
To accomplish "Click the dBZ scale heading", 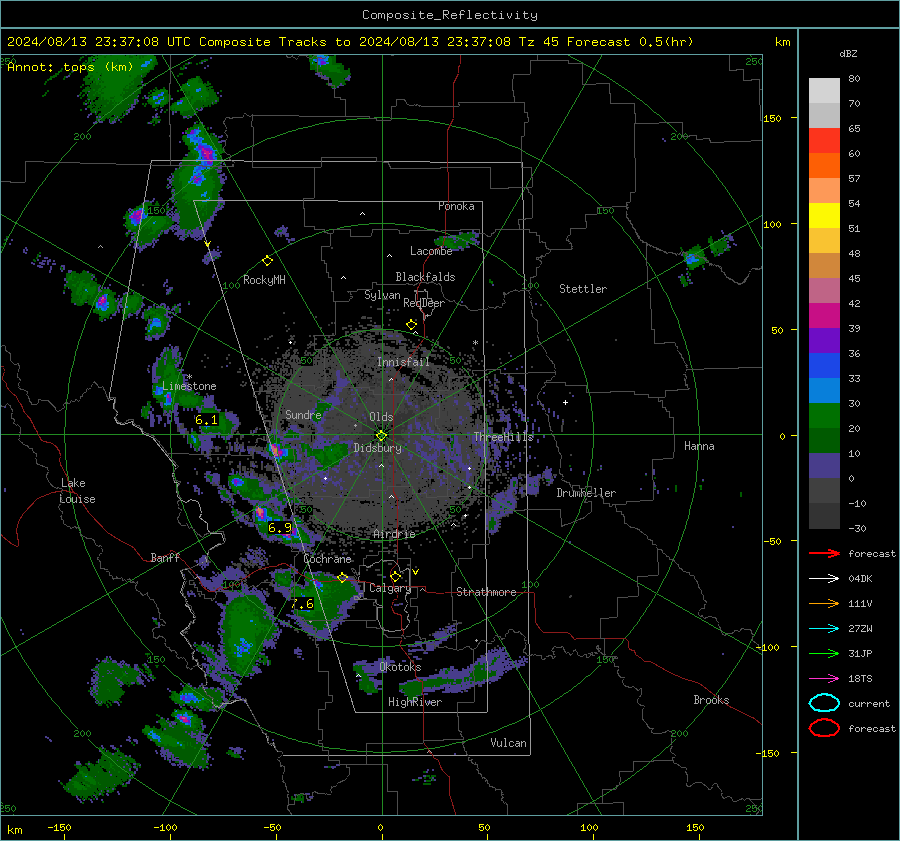I will 848,53.
